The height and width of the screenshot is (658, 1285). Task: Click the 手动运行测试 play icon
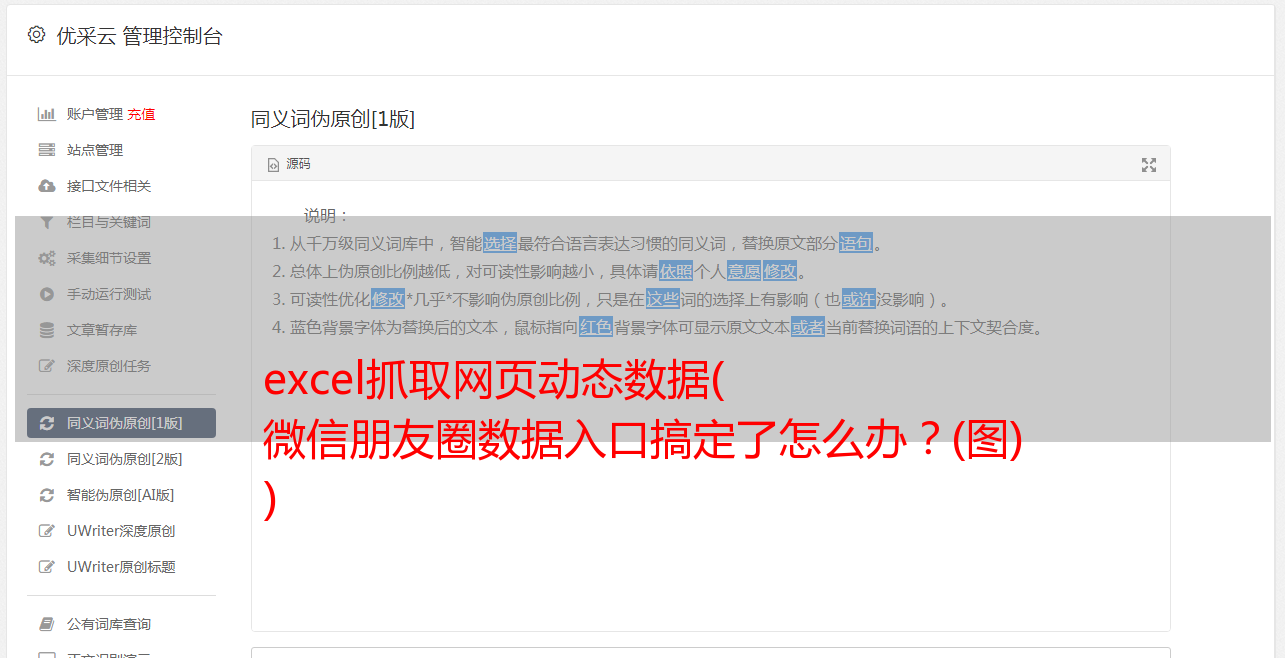coord(46,294)
